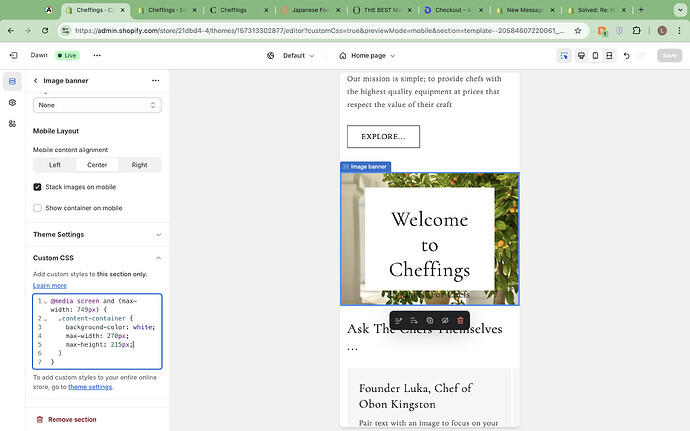This screenshot has width=690, height=431.
Task: Toggle the element inspector selection tool
Action: 564,55
